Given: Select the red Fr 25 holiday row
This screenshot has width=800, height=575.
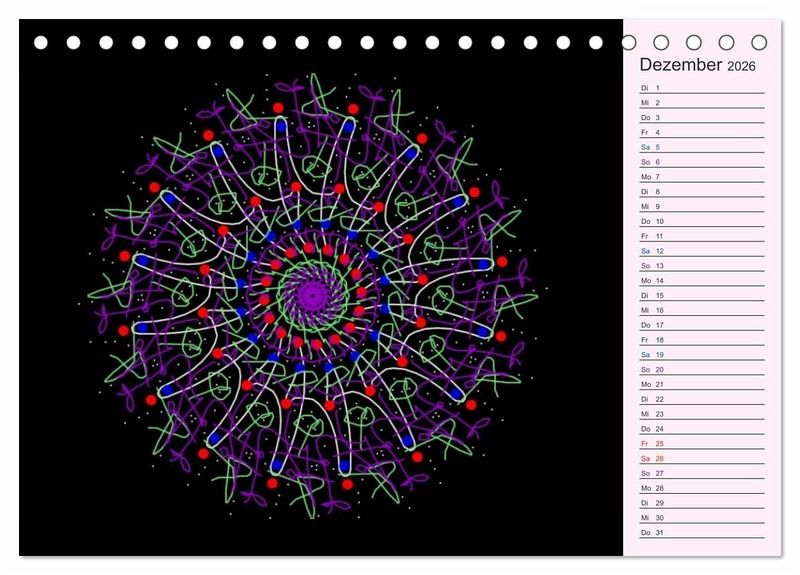Looking at the screenshot, I should coord(702,444).
